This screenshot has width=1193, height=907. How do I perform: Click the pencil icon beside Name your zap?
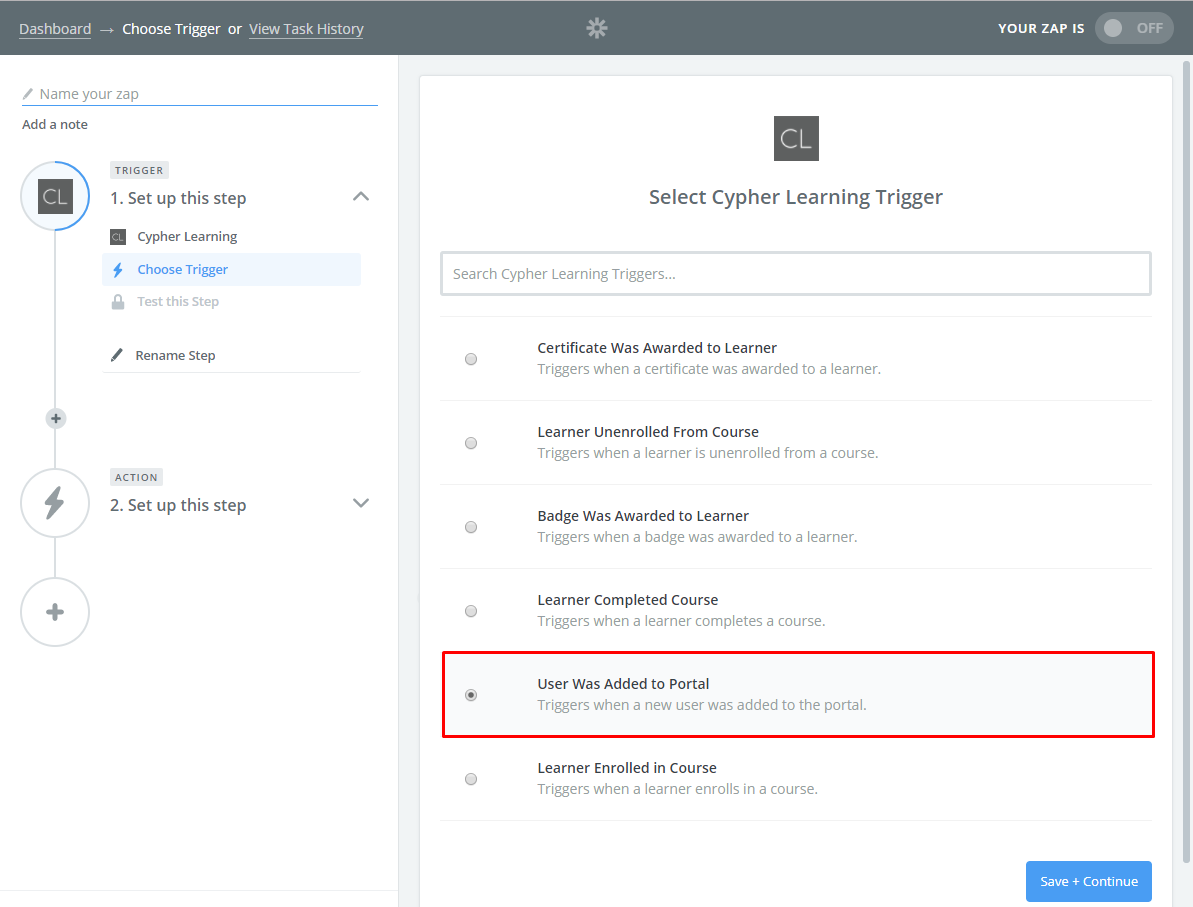28,94
